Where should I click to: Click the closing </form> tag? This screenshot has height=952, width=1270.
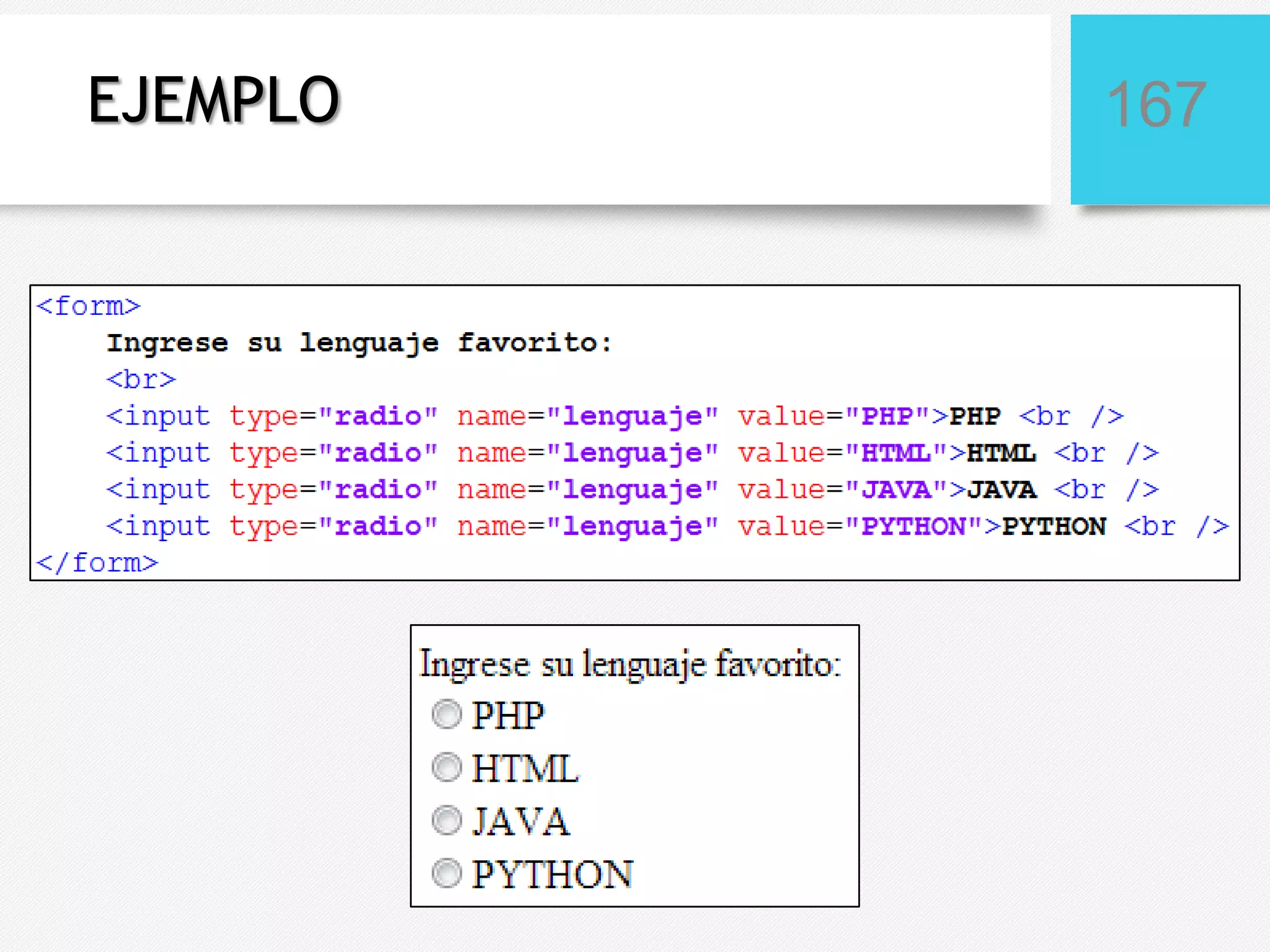(97, 563)
